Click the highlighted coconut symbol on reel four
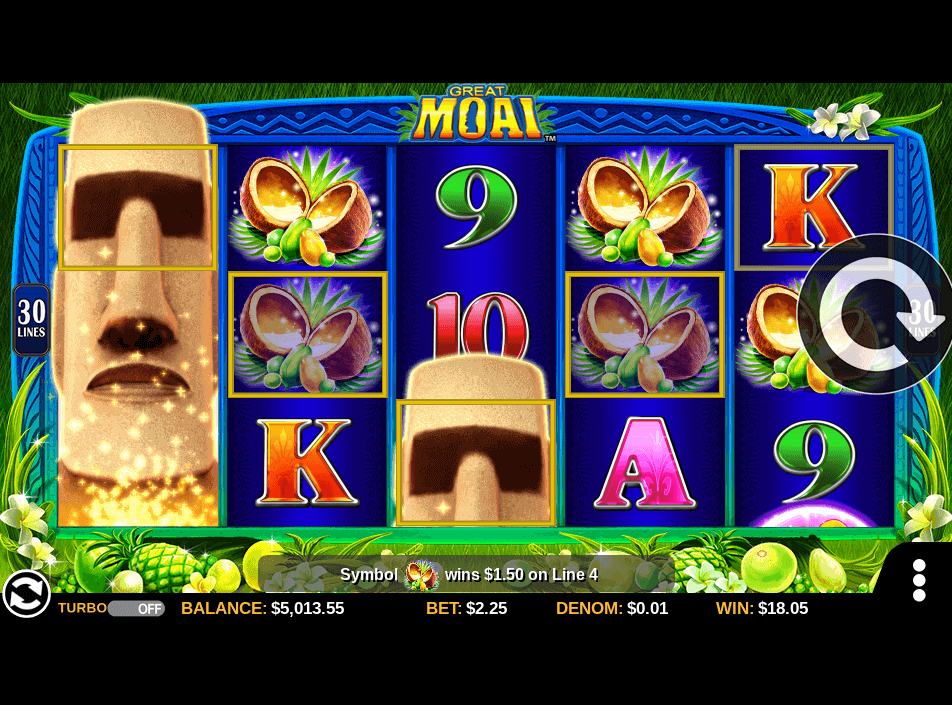This screenshot has height=705, width=952. 645,335
